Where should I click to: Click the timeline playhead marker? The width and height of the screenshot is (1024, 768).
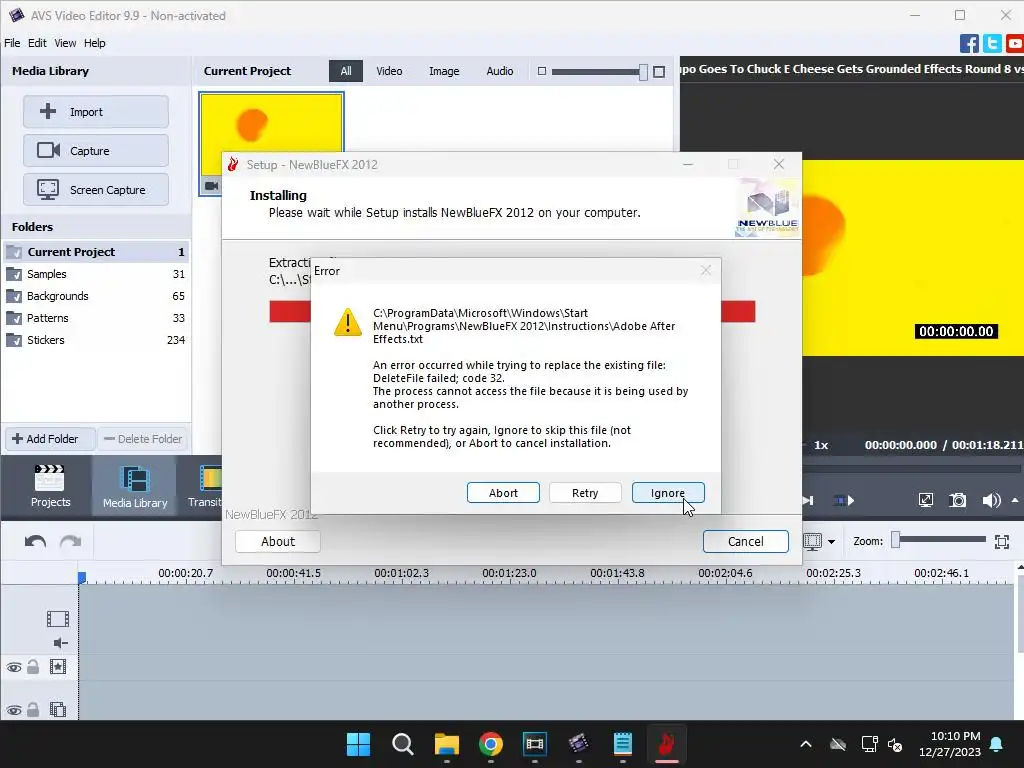pyautogui.click(x=82, y=577)
